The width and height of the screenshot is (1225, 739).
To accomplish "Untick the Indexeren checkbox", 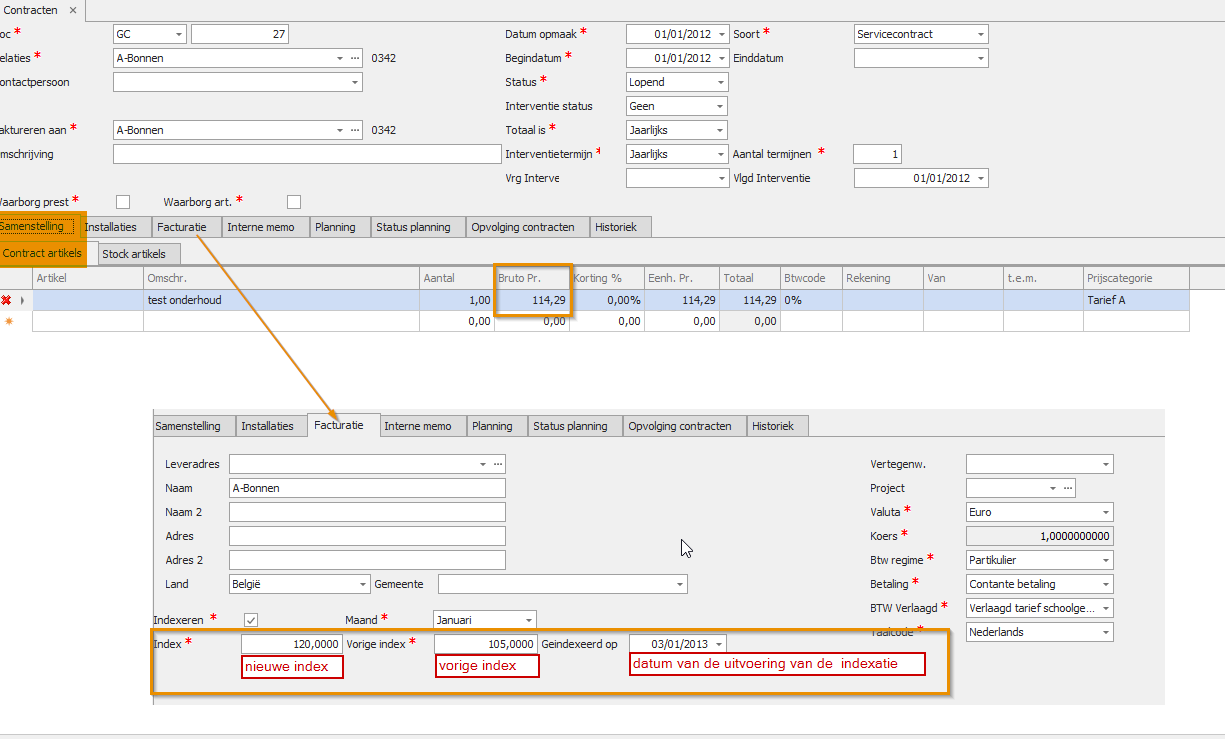I will pyautogui.click(x=251, y=620).
